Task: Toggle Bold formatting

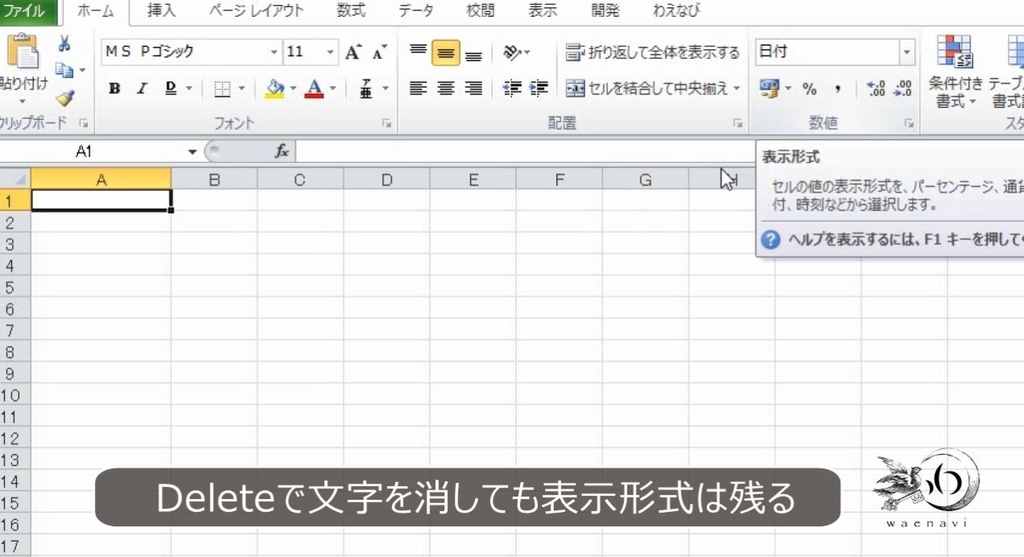Action: point(114,88)
